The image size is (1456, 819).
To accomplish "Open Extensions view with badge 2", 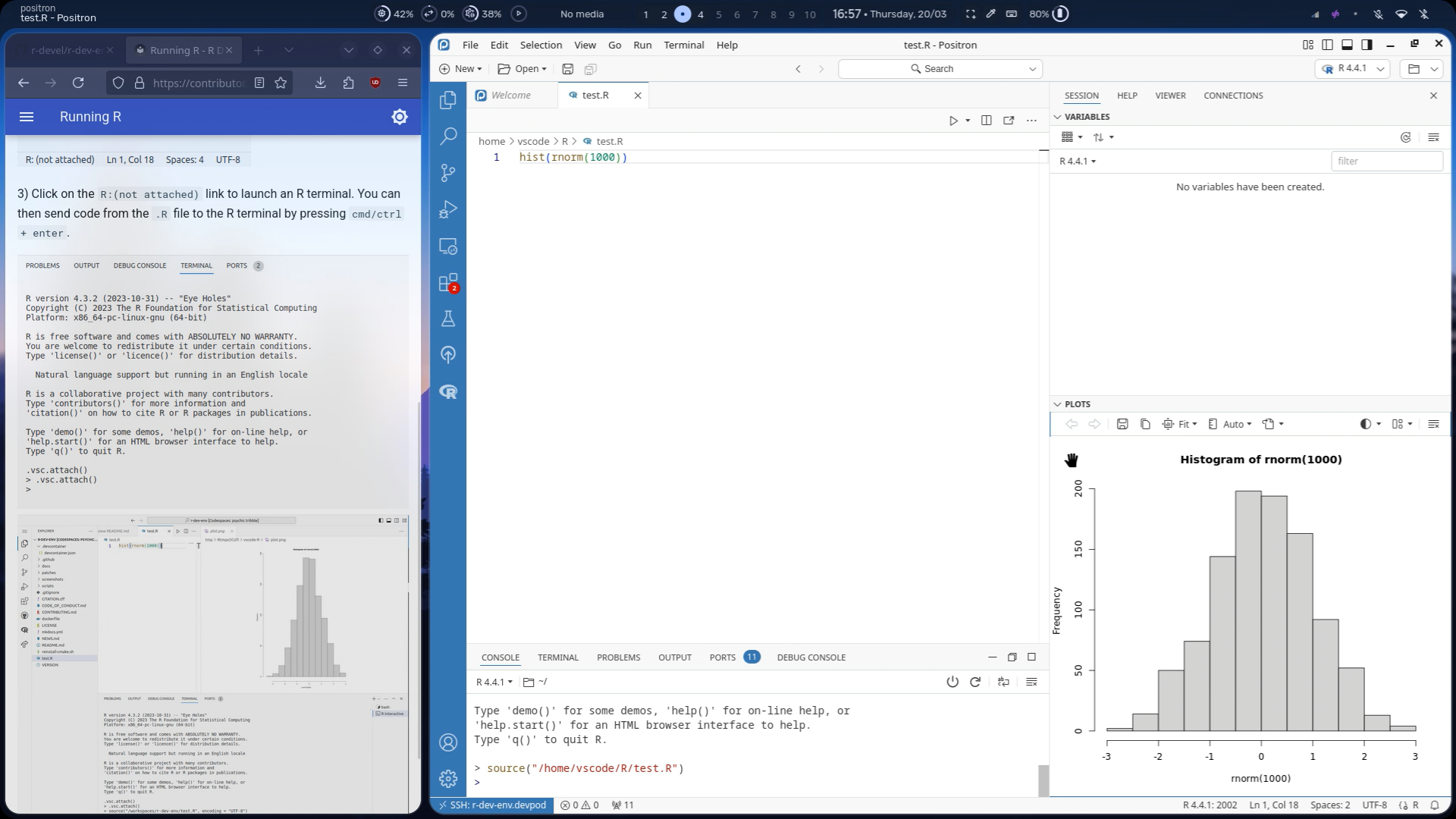I will click(448, 283).
